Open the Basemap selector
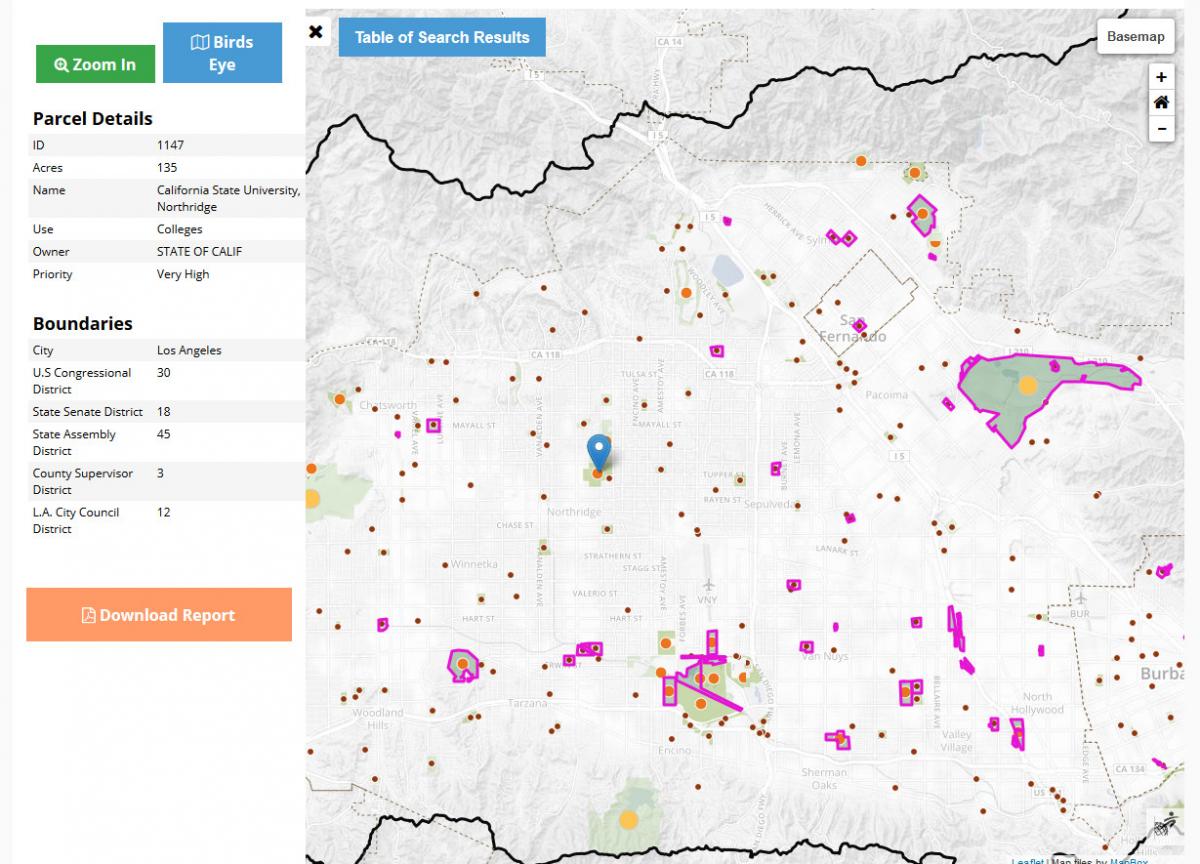This screenshot has height=864, width=1200. point(1135,37)
